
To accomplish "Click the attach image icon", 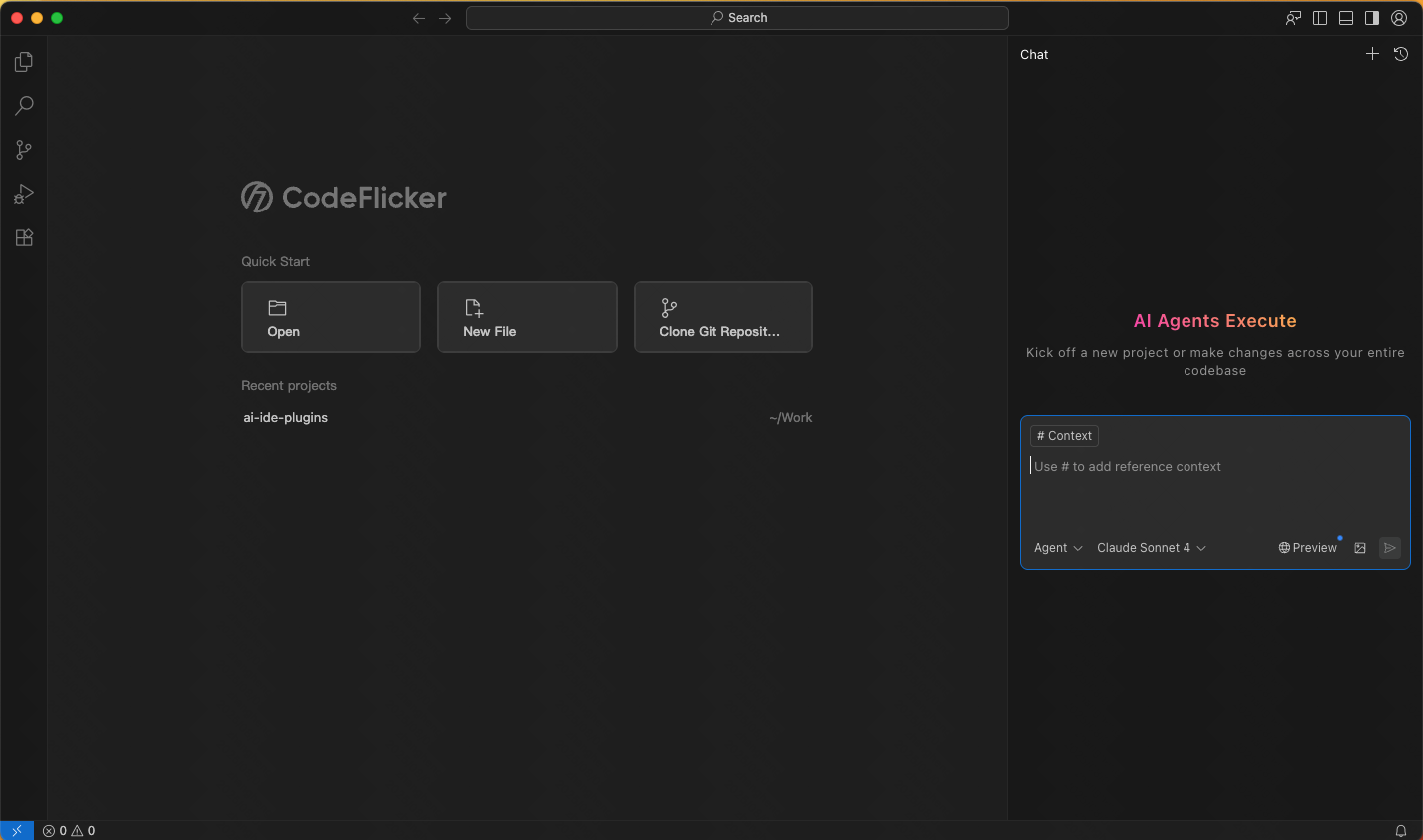I will click(x=1360, y=548).
